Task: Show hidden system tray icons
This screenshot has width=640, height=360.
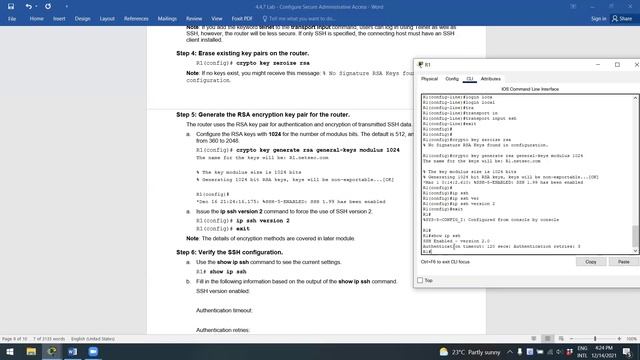Action: point(510,352)
